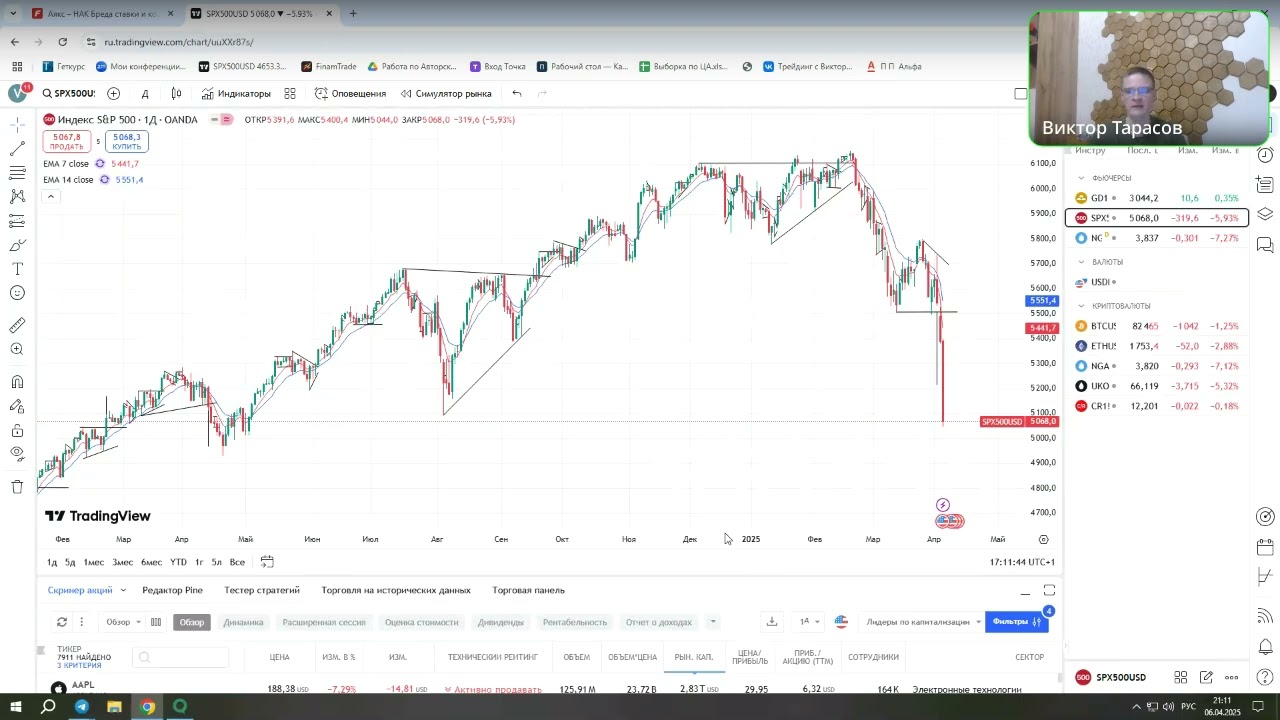This screenshot has height=720, width=1280.
Task: Click the КУПИТЬ 5068,3 buy button
Action: (x=127, y=141)
